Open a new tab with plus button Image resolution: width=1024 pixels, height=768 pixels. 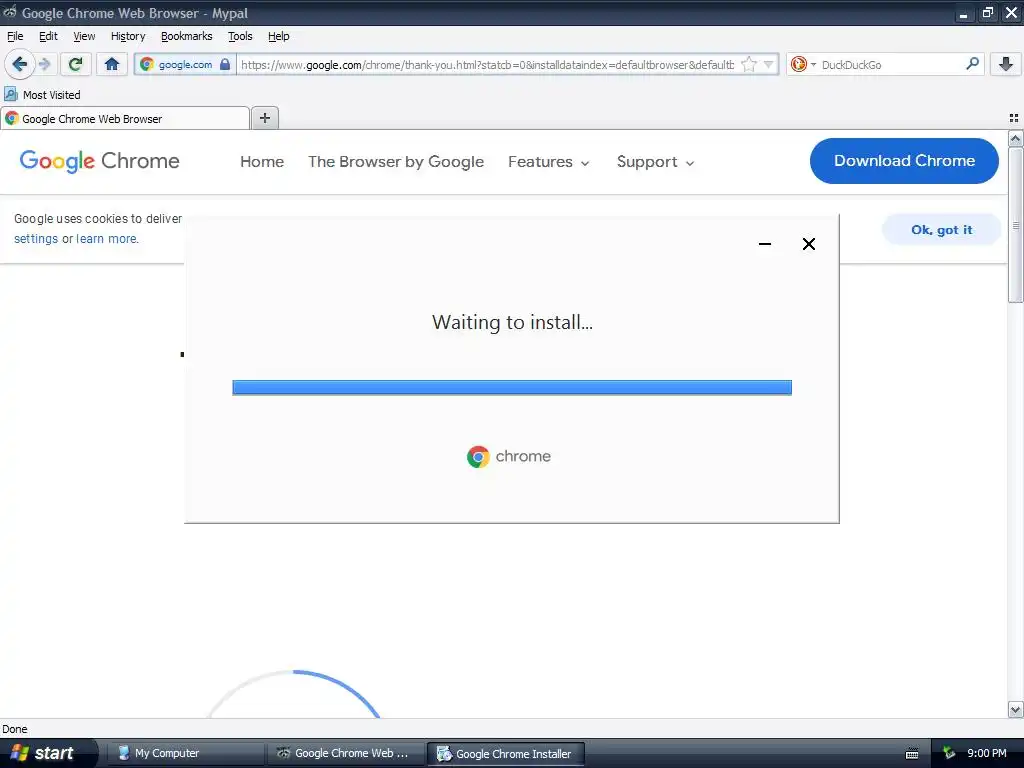pos(264,118)
